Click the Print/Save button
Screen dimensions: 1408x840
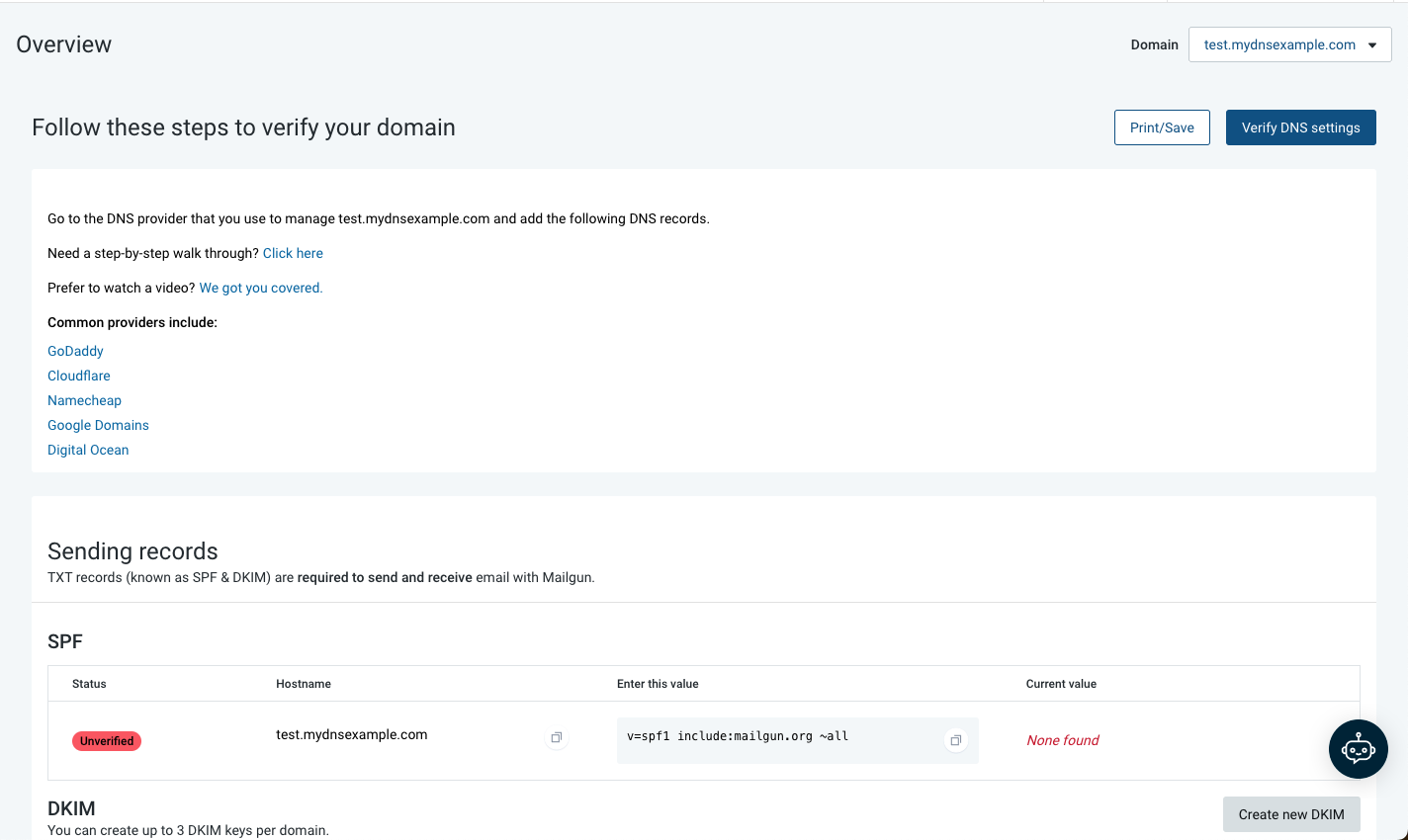pyautogui.click(x=1162, y=127)
